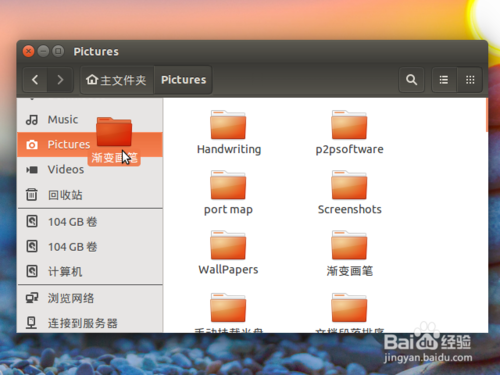Switch to list view
Image resolution: width=500 pixels, height=375 pixels.
(x=444, y=80)
